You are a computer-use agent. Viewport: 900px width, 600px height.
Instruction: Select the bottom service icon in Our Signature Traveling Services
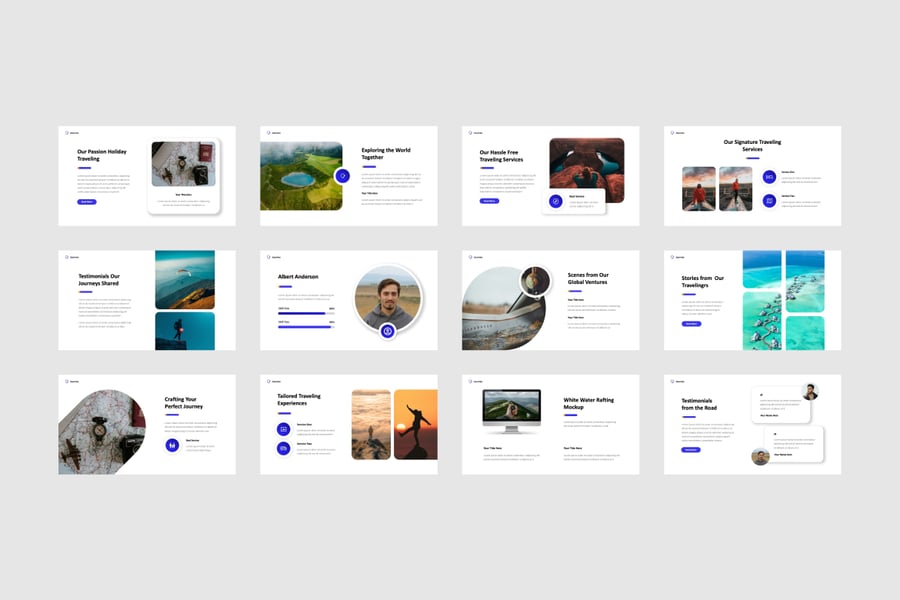769,201
